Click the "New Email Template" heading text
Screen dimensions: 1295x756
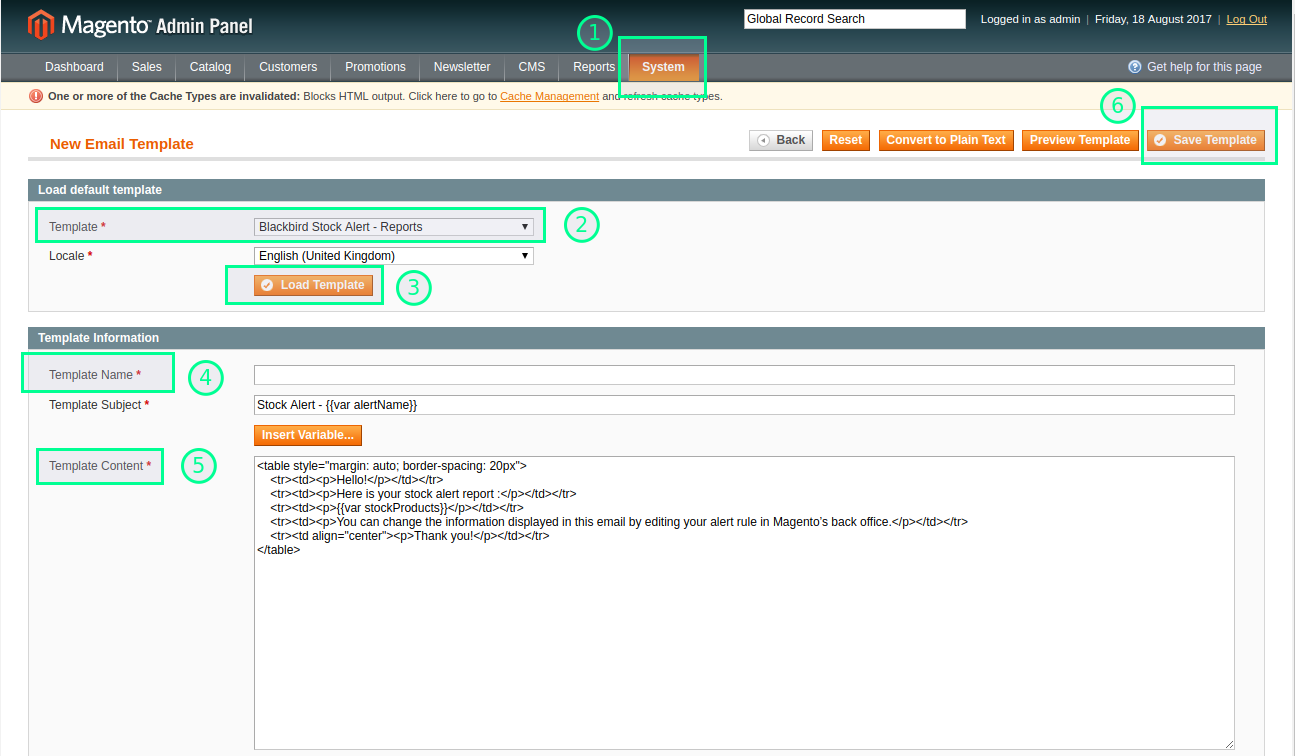tap(122, 144)
